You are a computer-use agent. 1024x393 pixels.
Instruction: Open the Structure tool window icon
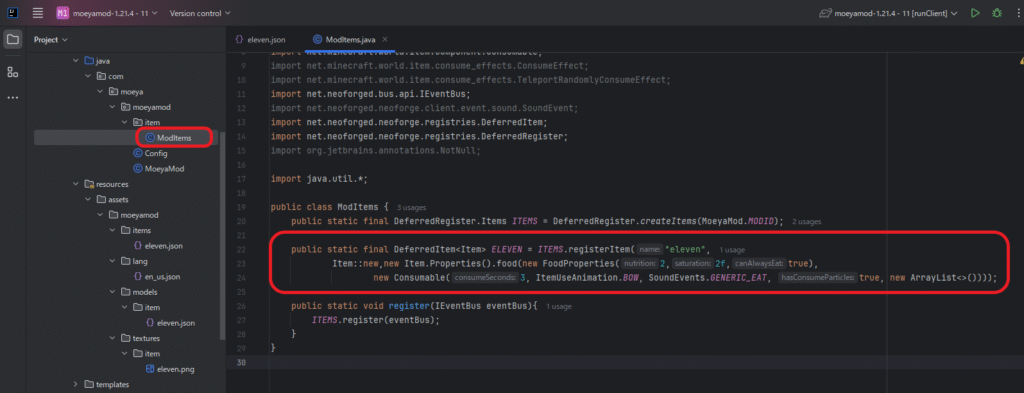12,72
